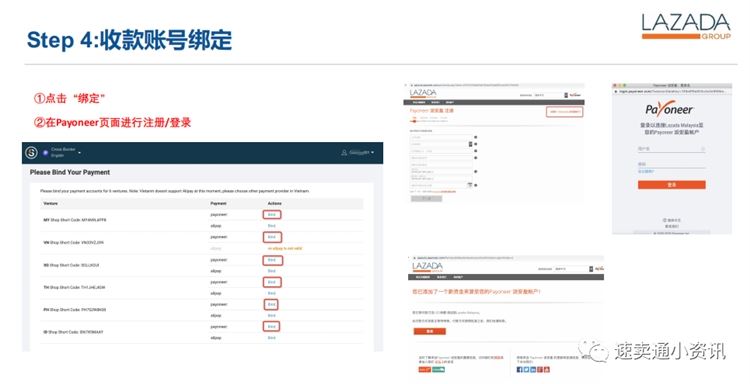Open the user account menu in dark header
The image size is (750, 384).
(357, 153)
